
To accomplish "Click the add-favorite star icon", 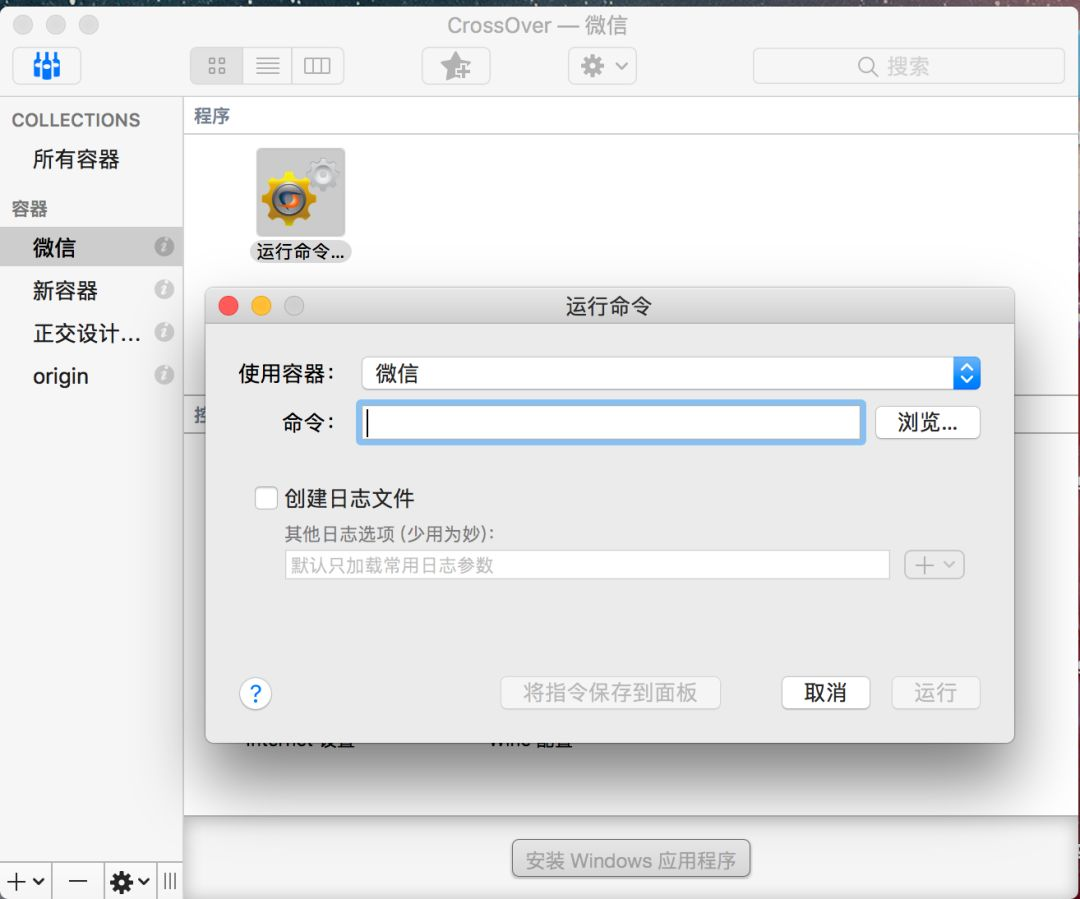I will click(x=456, y=66).
